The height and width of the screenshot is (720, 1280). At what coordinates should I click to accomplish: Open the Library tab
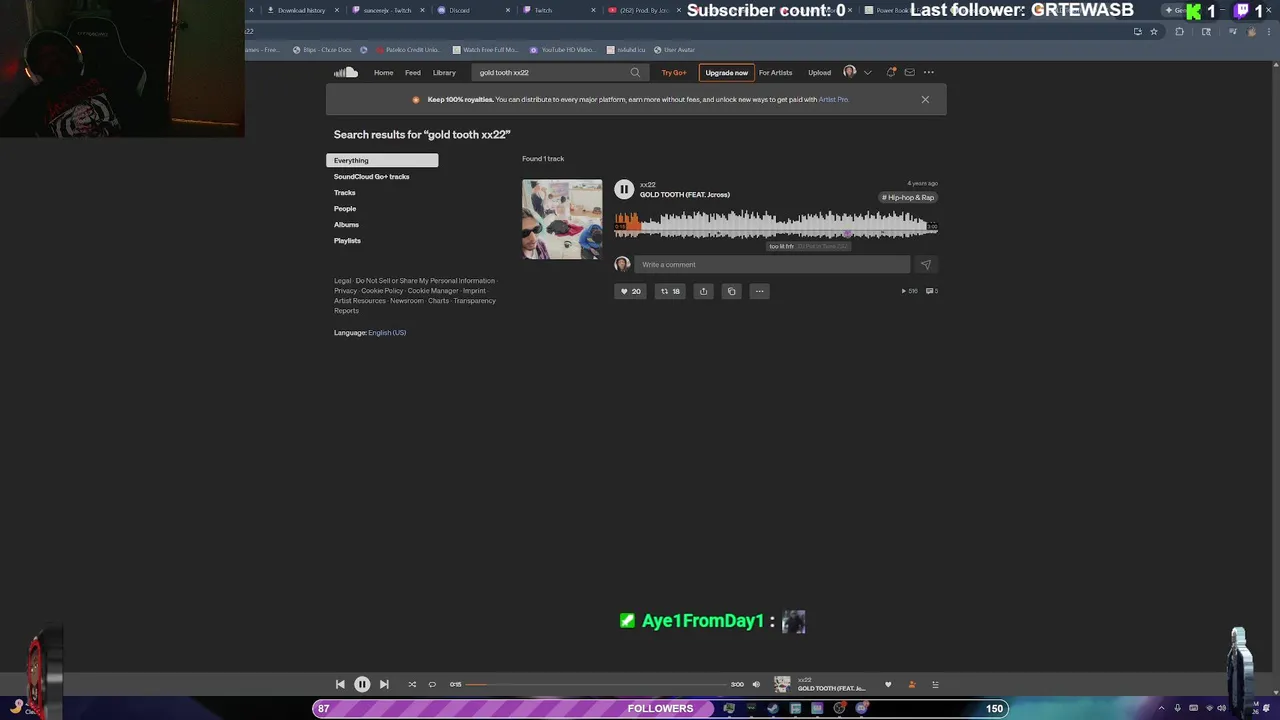coord(444,72)
